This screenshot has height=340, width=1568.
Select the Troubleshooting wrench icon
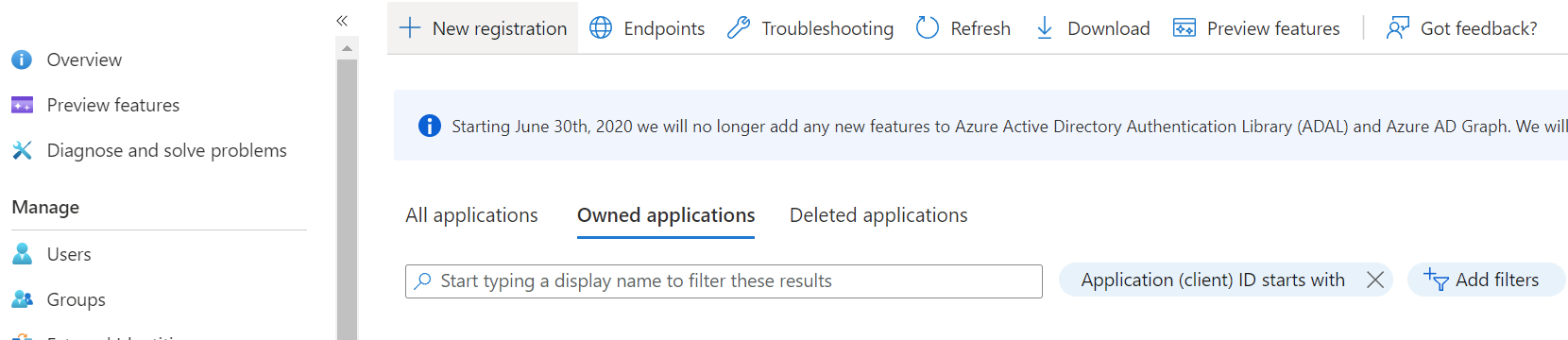(x=739, y=28)
